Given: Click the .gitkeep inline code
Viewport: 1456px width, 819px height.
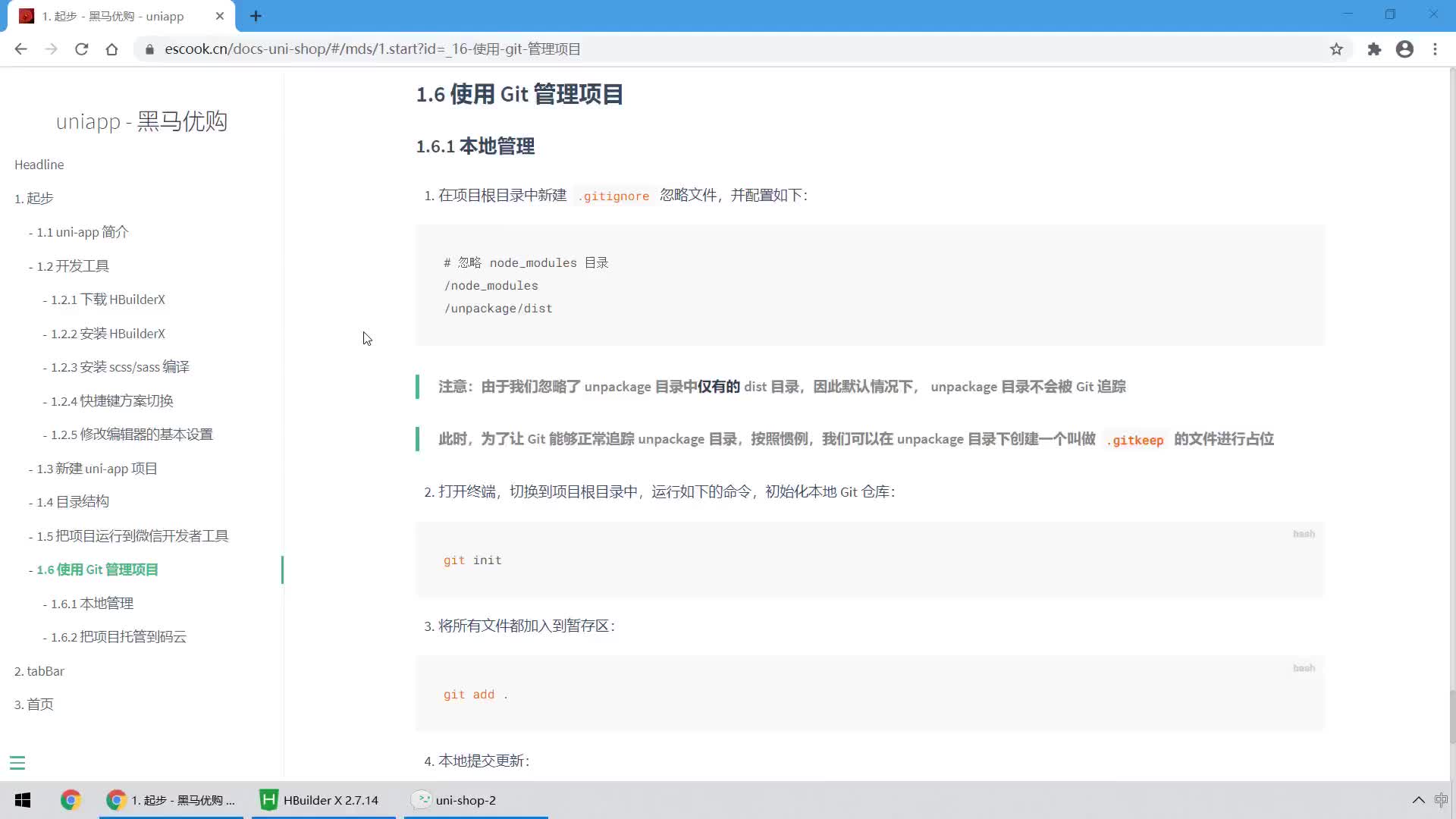Looking at the screenshot, I should [1134, 440].
